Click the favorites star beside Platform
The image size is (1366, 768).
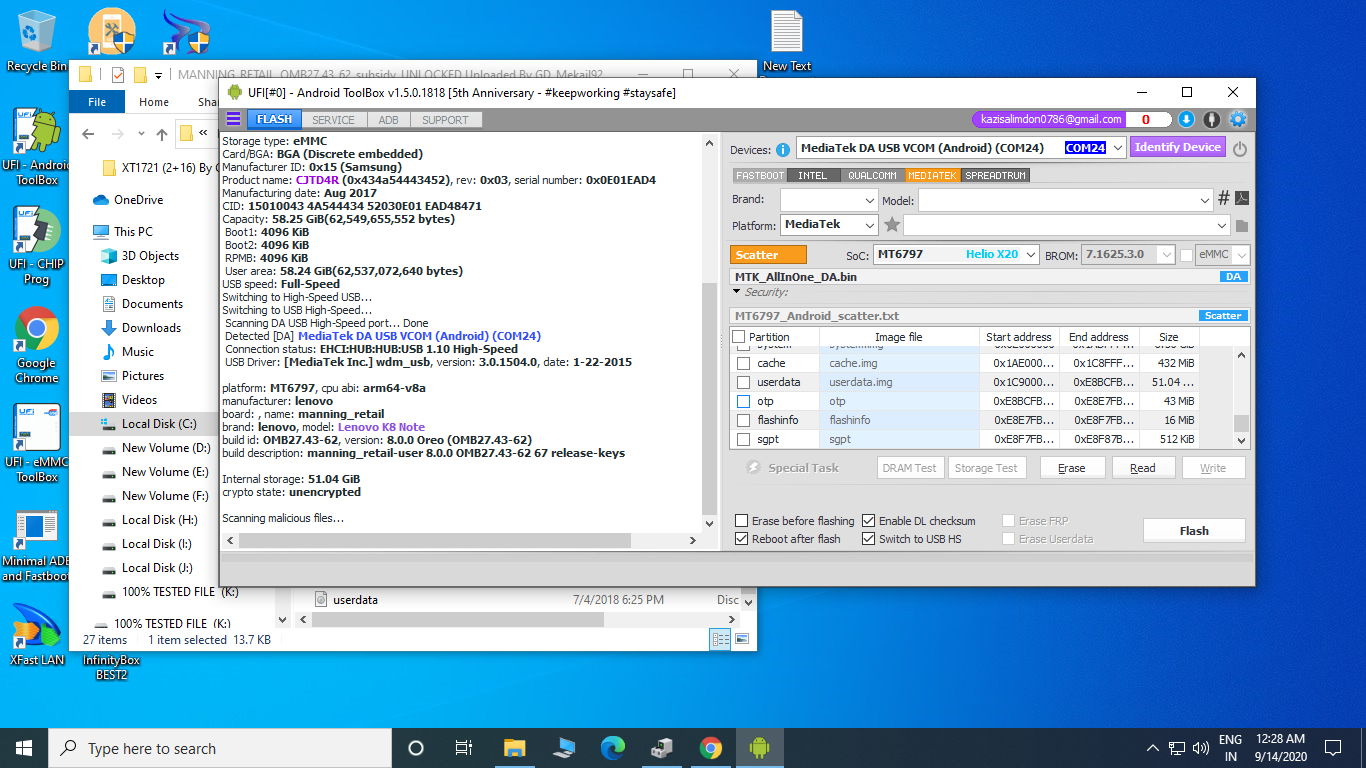coord(892,225)
